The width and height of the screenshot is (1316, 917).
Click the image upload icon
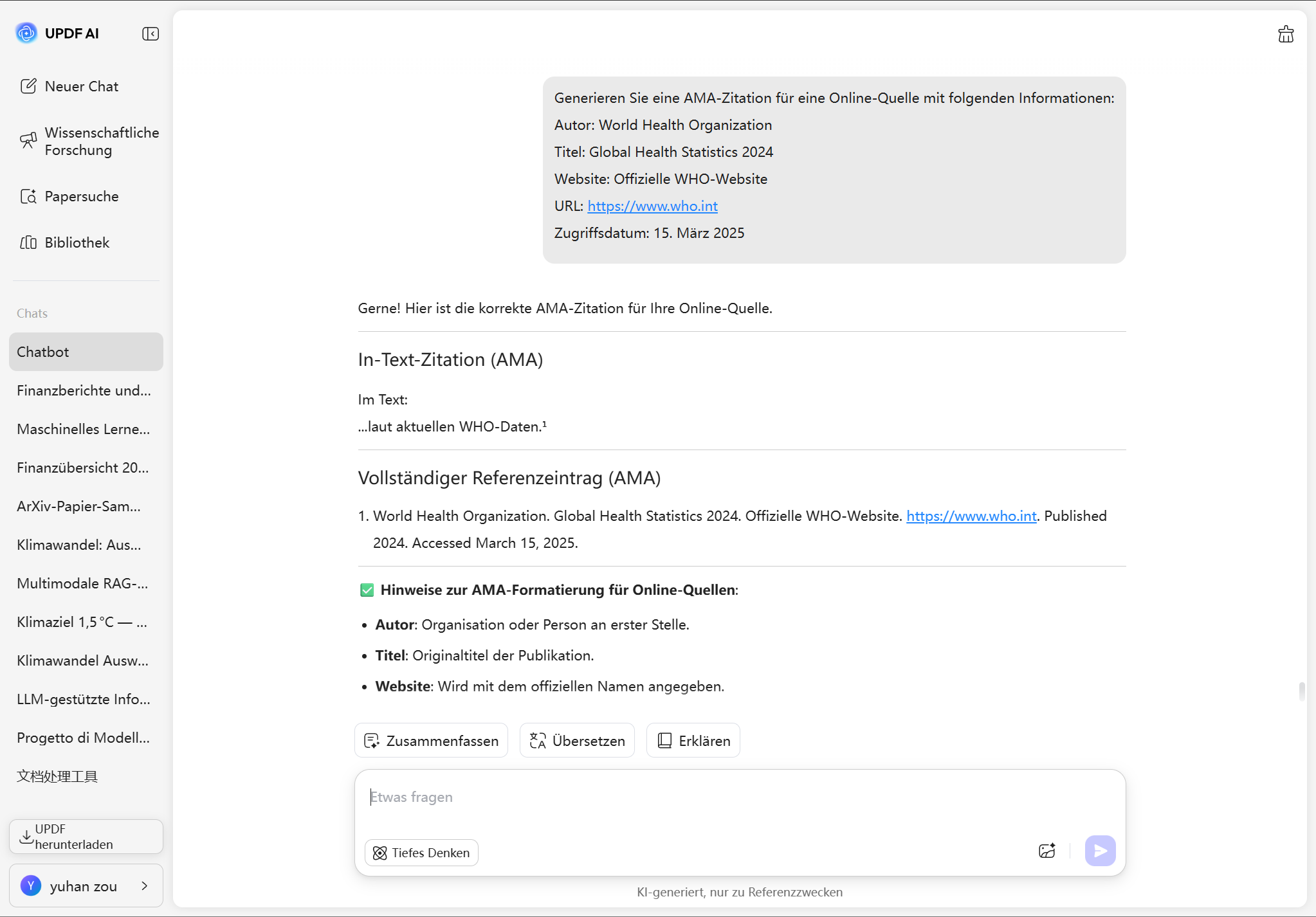[1046, 851]
